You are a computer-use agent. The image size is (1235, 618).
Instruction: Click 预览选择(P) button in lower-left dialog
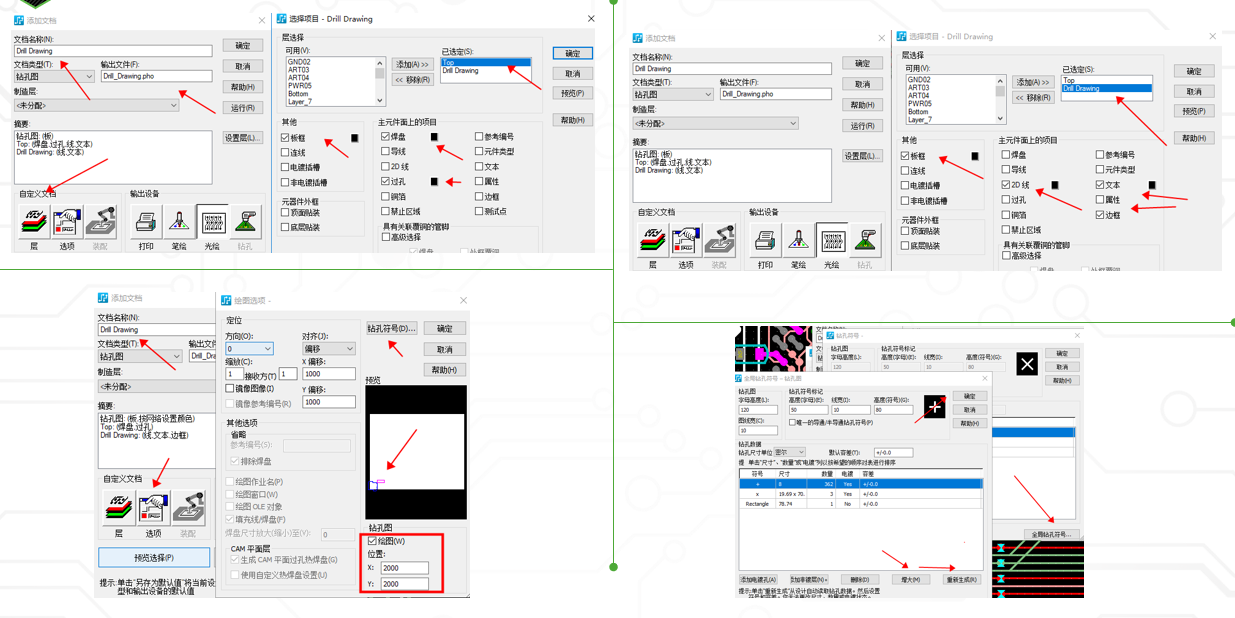154,557
